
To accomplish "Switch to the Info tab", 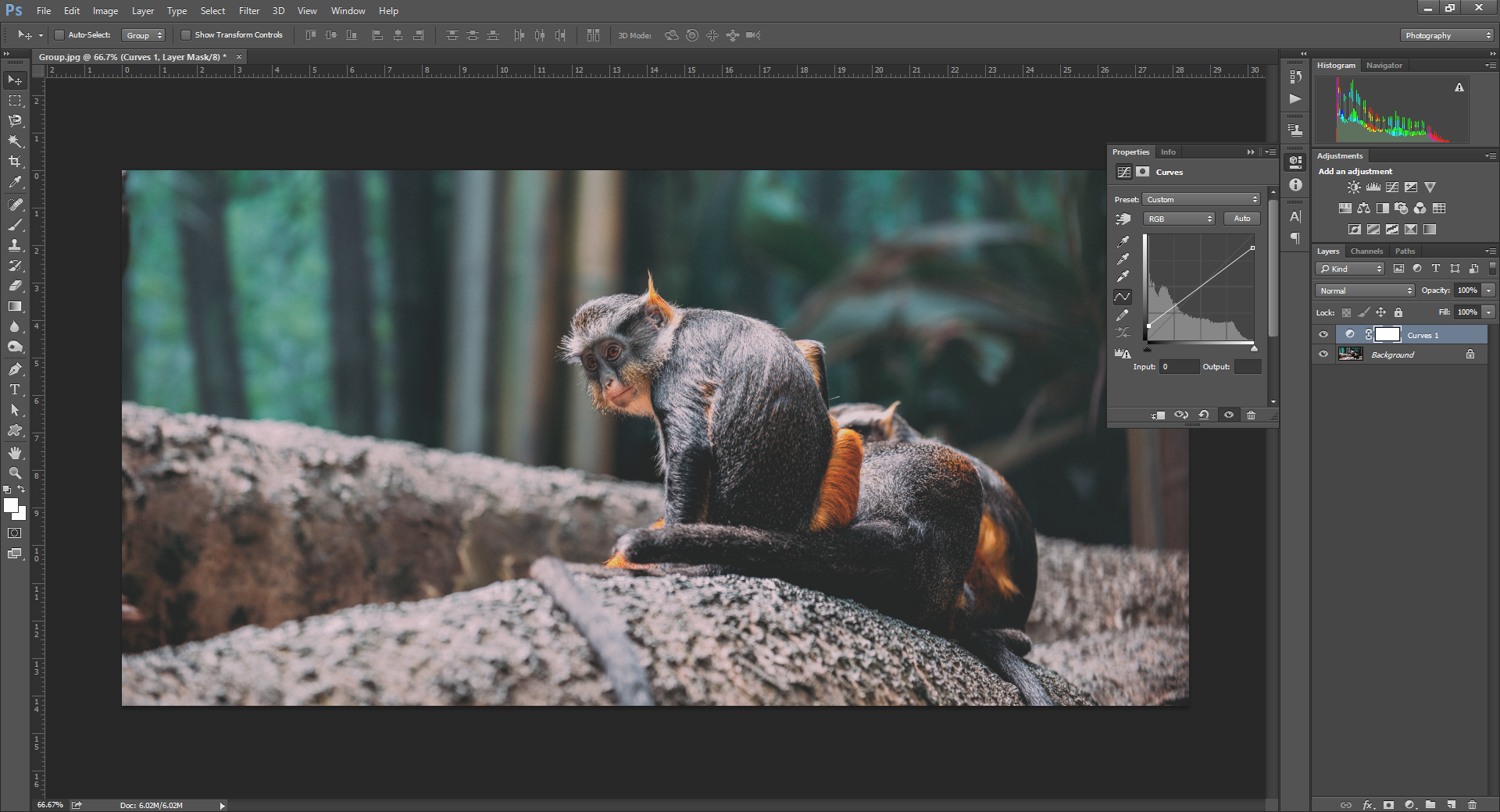I will click(1168, 152).
